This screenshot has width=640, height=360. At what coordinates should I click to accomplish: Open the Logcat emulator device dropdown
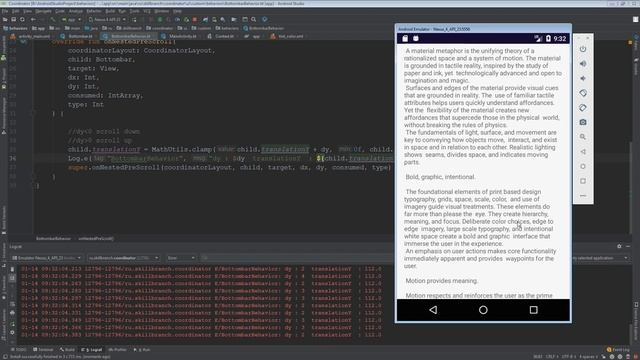(47, 258)
